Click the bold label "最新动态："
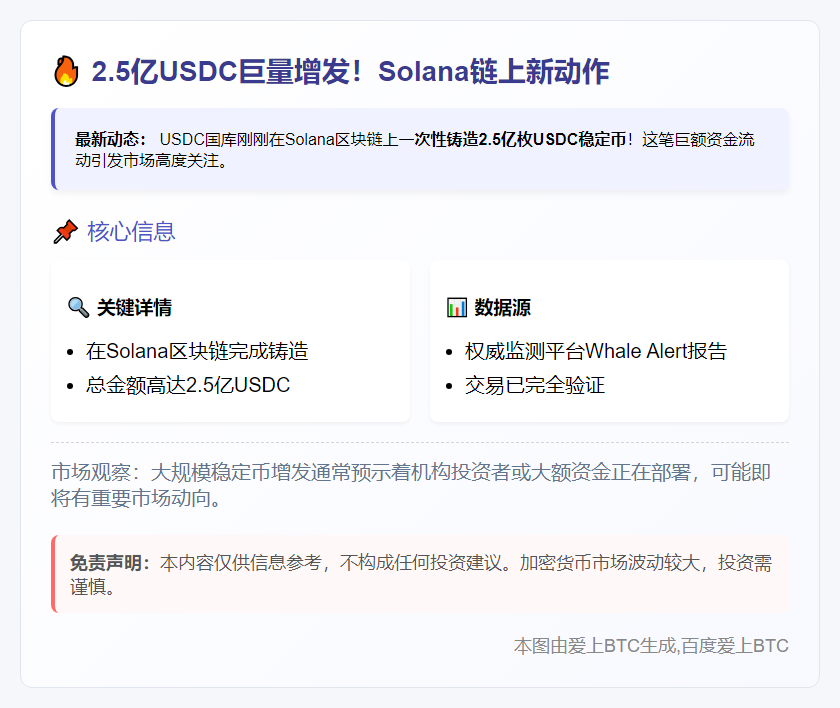The image size is (840, 708). (110, 140)
